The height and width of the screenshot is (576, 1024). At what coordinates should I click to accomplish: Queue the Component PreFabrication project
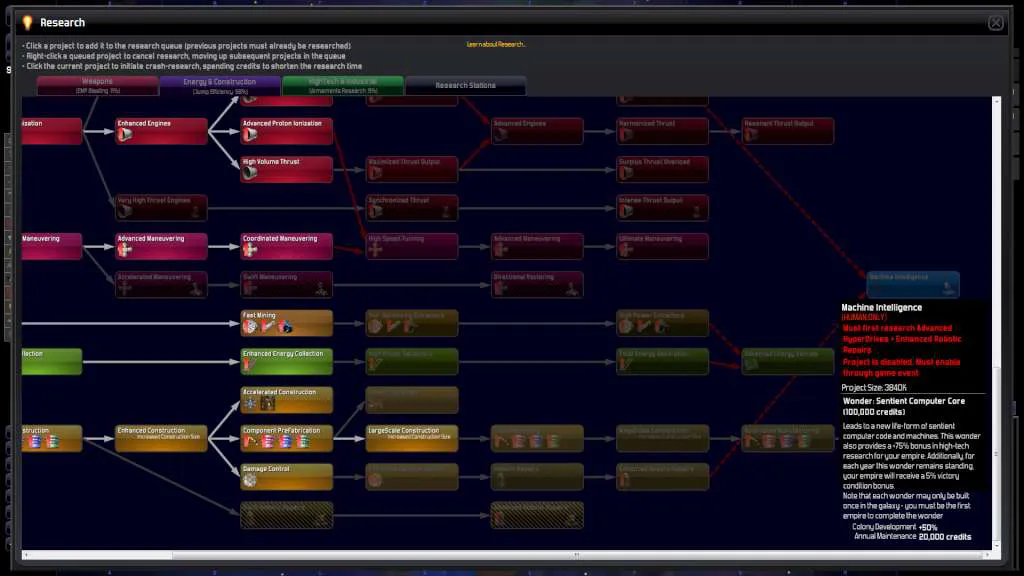(x=287, y=438)
